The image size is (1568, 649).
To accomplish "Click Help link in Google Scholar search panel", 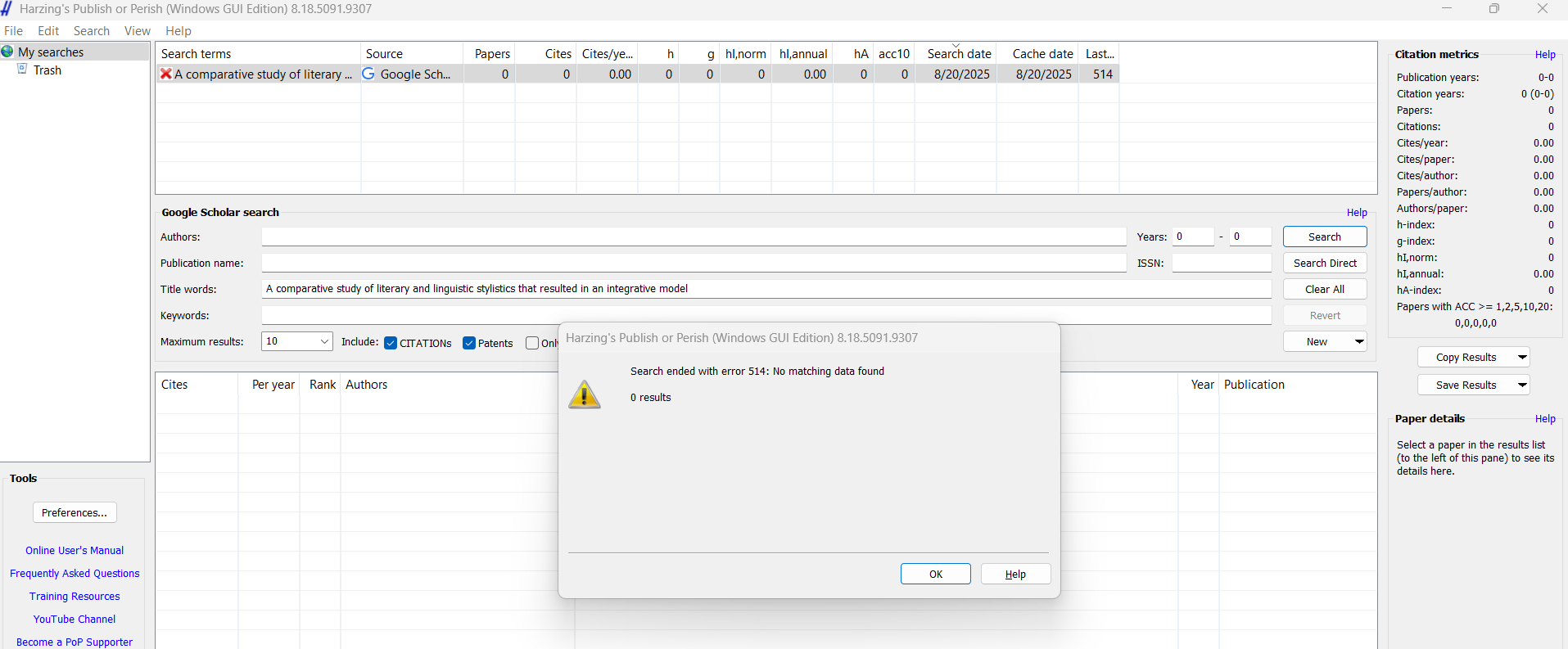I will (1357, 213).
